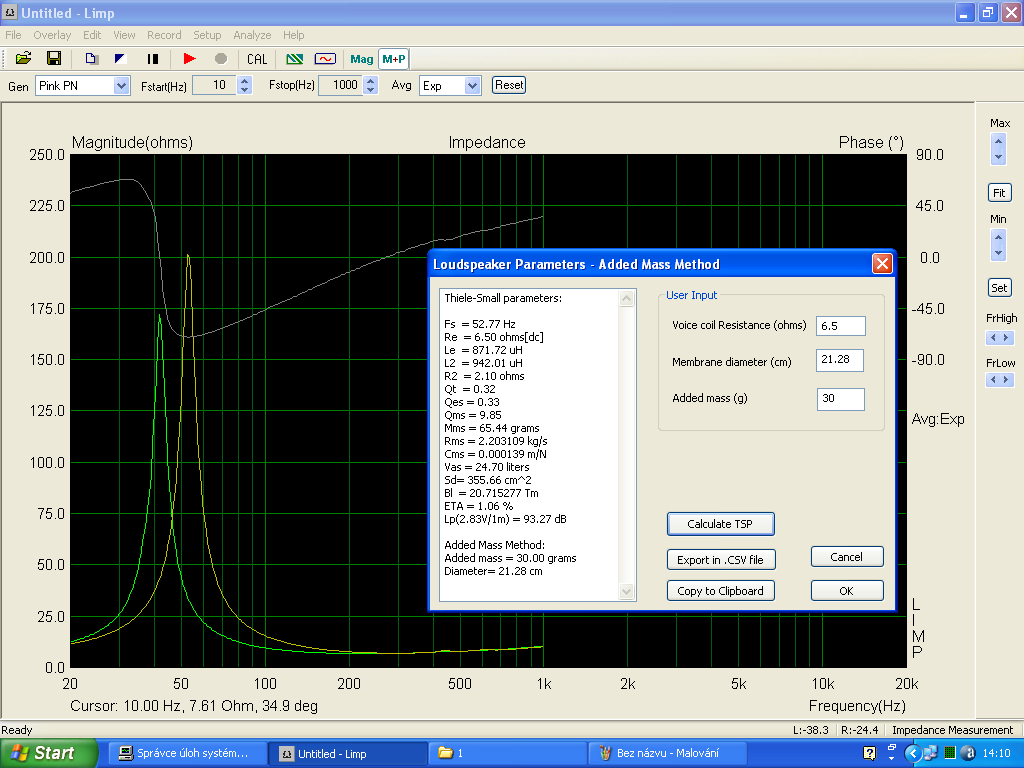The image size is (1024, 768).
Task: Click the Set button beside the graph
Action: (999, 287)
